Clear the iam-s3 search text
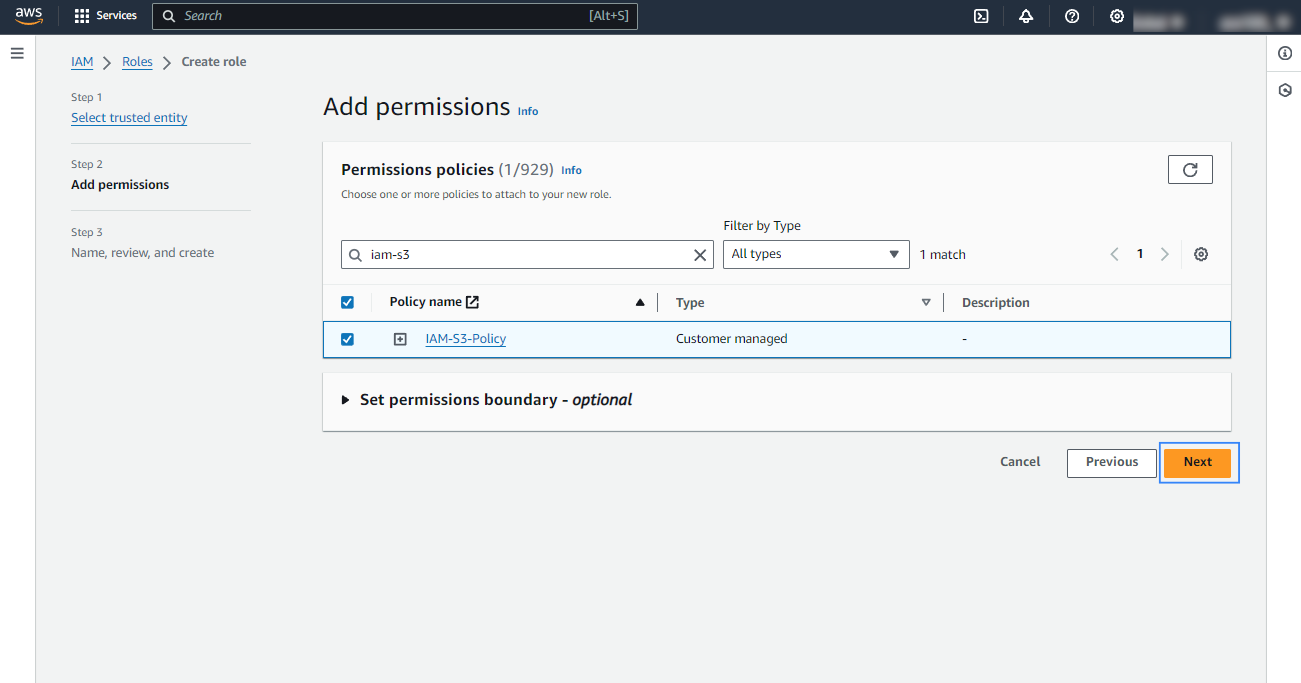Screen dimensions: 1301x683 coord(700,255)
